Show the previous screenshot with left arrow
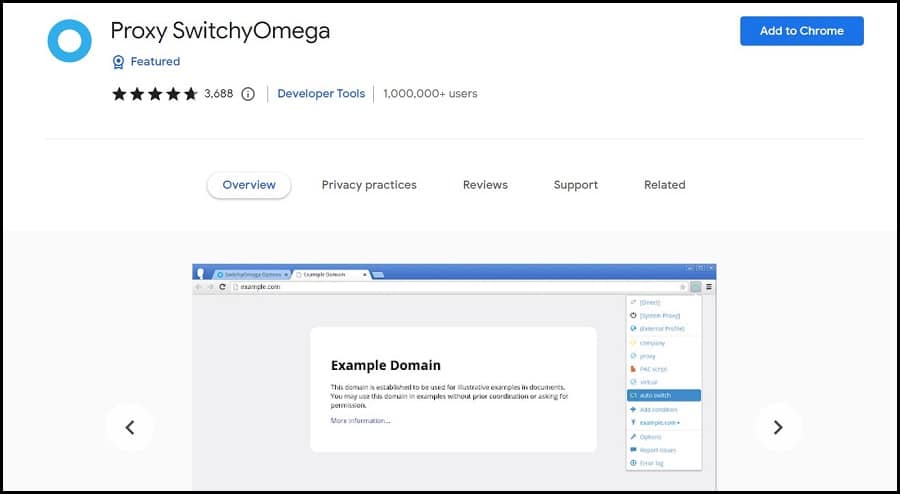 point(130,427)
